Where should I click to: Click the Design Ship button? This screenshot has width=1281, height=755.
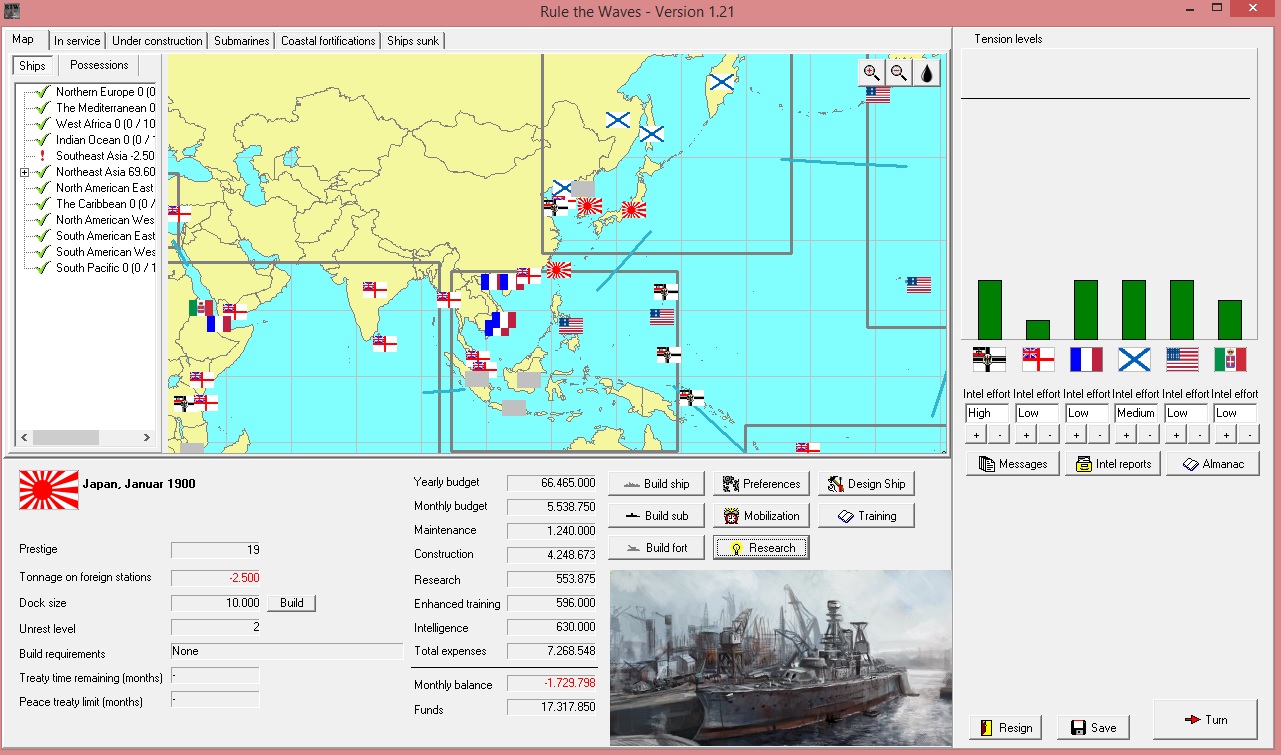coord(866,484)
